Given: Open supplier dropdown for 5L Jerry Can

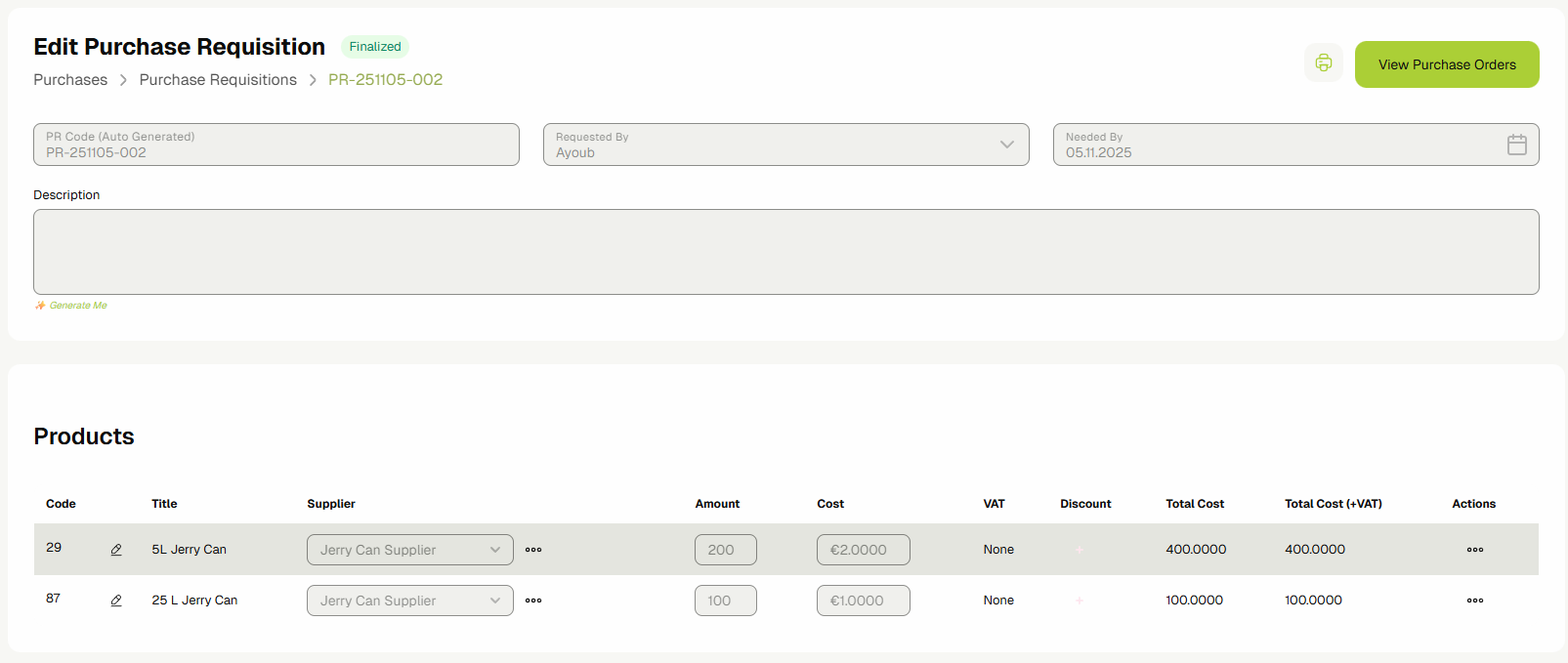Looking at the screenshot, I should click(x=409, y=550).
